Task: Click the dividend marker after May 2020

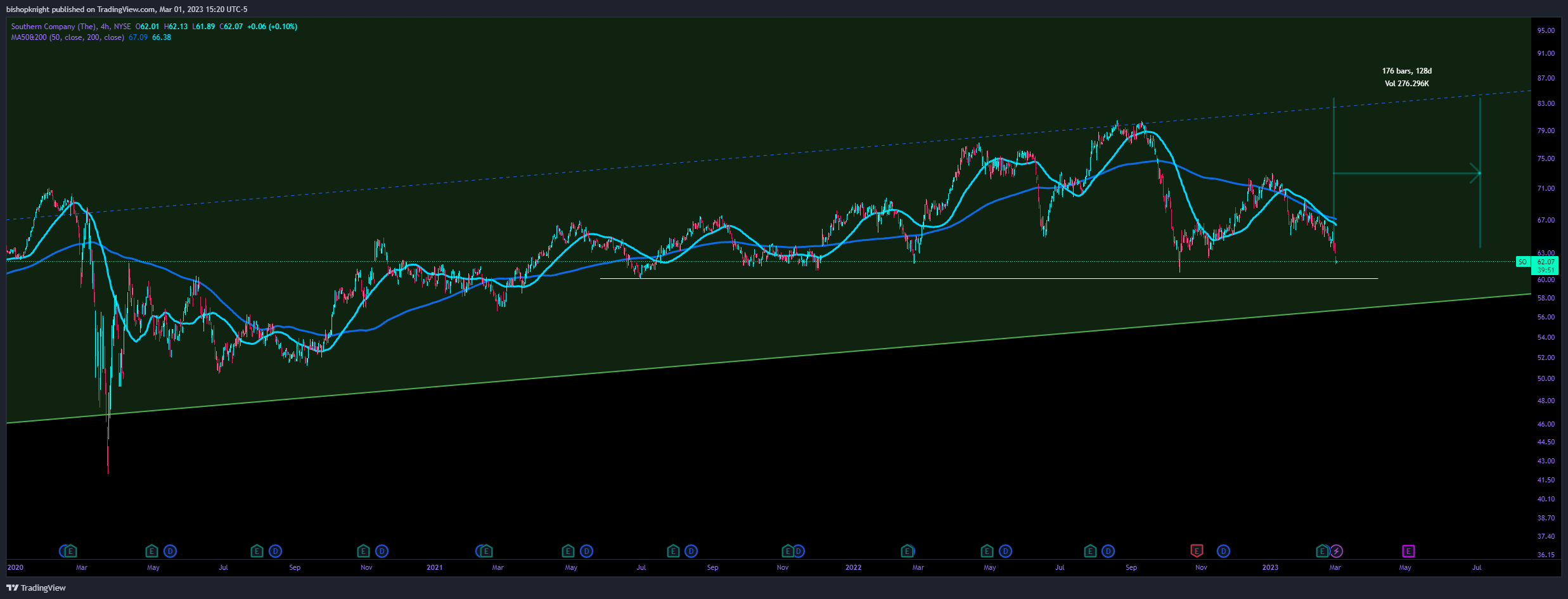Action: click(x=170, y=551)
